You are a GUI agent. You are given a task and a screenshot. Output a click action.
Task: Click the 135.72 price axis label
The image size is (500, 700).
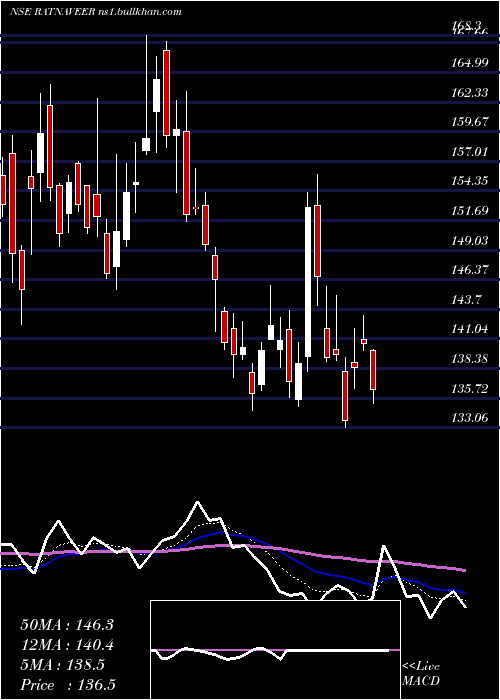coord(470,388)
